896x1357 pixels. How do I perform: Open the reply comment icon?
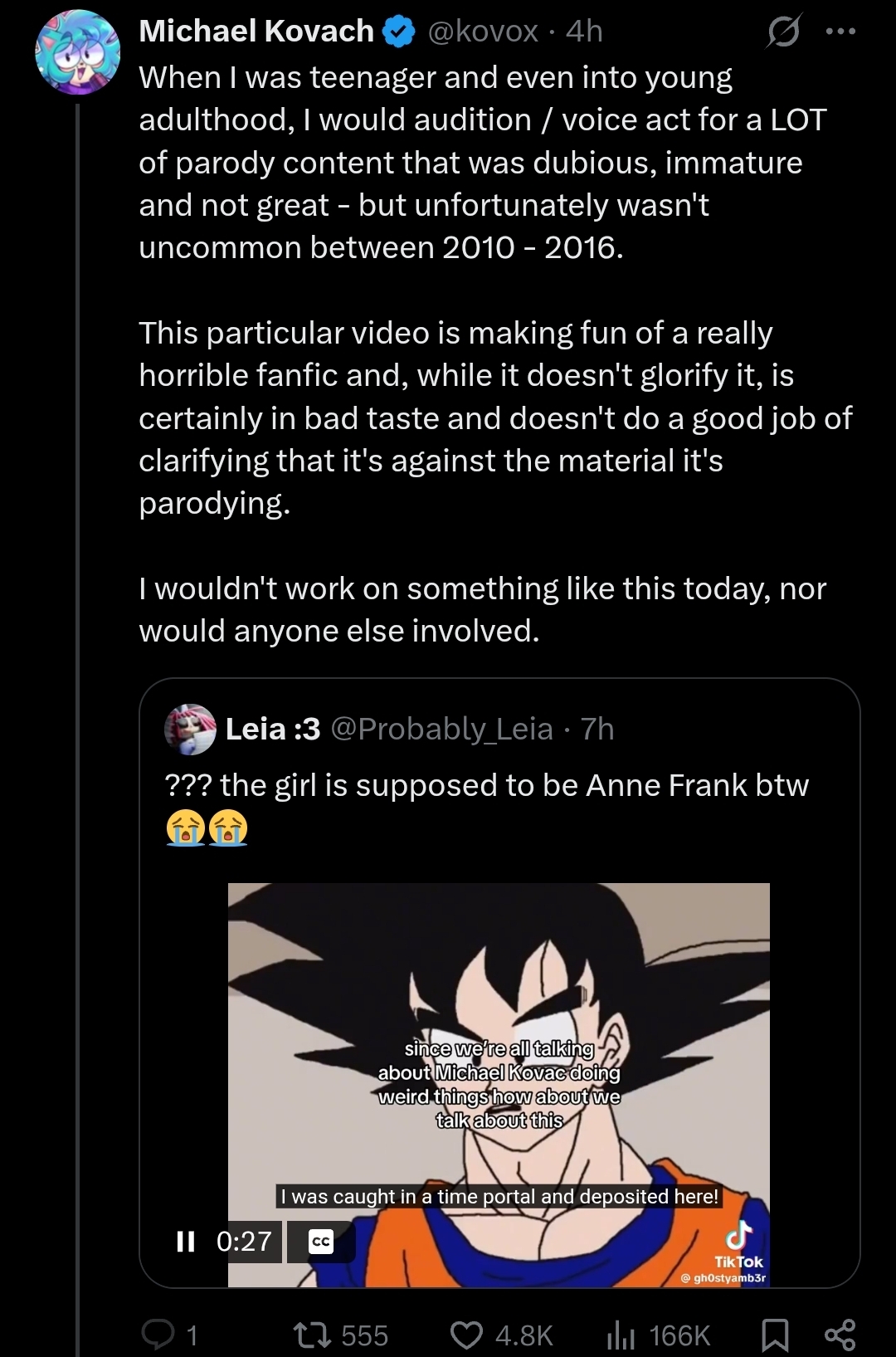[158, 1334]
